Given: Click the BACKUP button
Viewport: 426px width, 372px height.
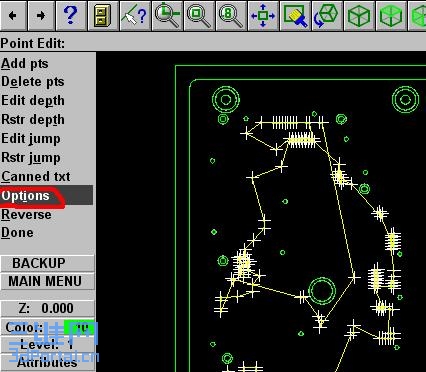Looking at the screenshot, I should (x=47, y=263).
